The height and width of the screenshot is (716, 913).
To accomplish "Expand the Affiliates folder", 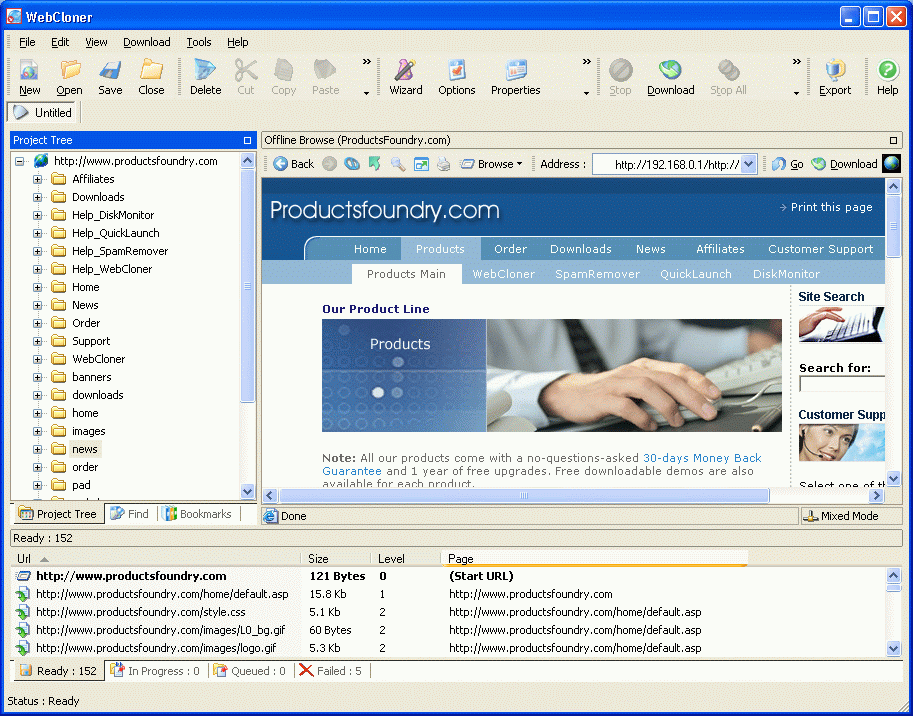I will pyautogui.click(x=37, y=179).
